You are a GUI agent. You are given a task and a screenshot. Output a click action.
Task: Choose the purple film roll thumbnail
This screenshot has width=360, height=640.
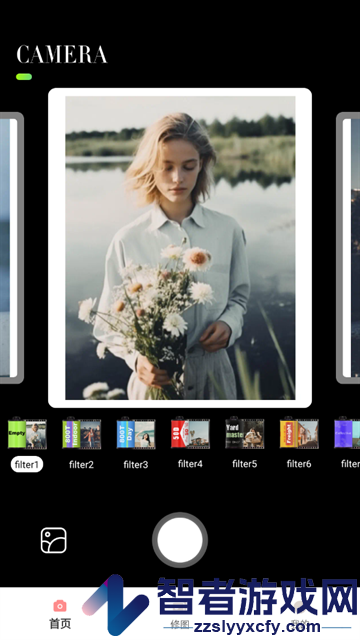347,433
